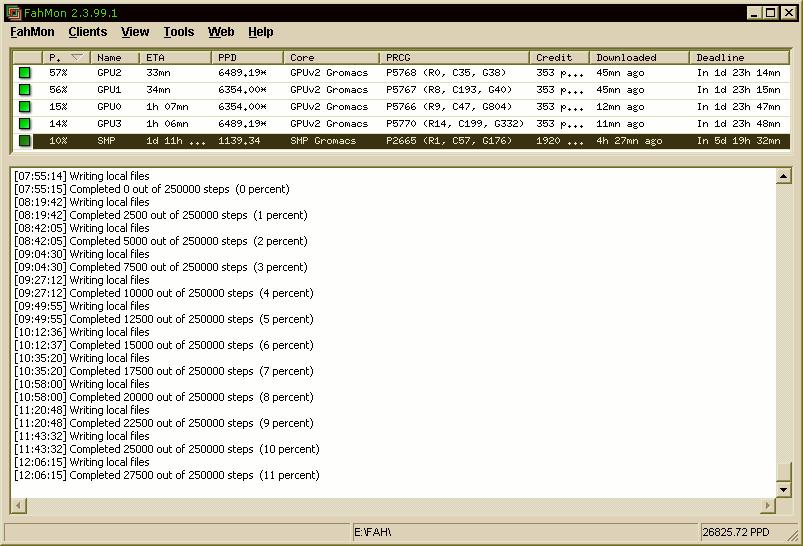This screenshot has width=803, height=546.
Task: Click the FahMon title bar app icon
Action: point(13,13)
